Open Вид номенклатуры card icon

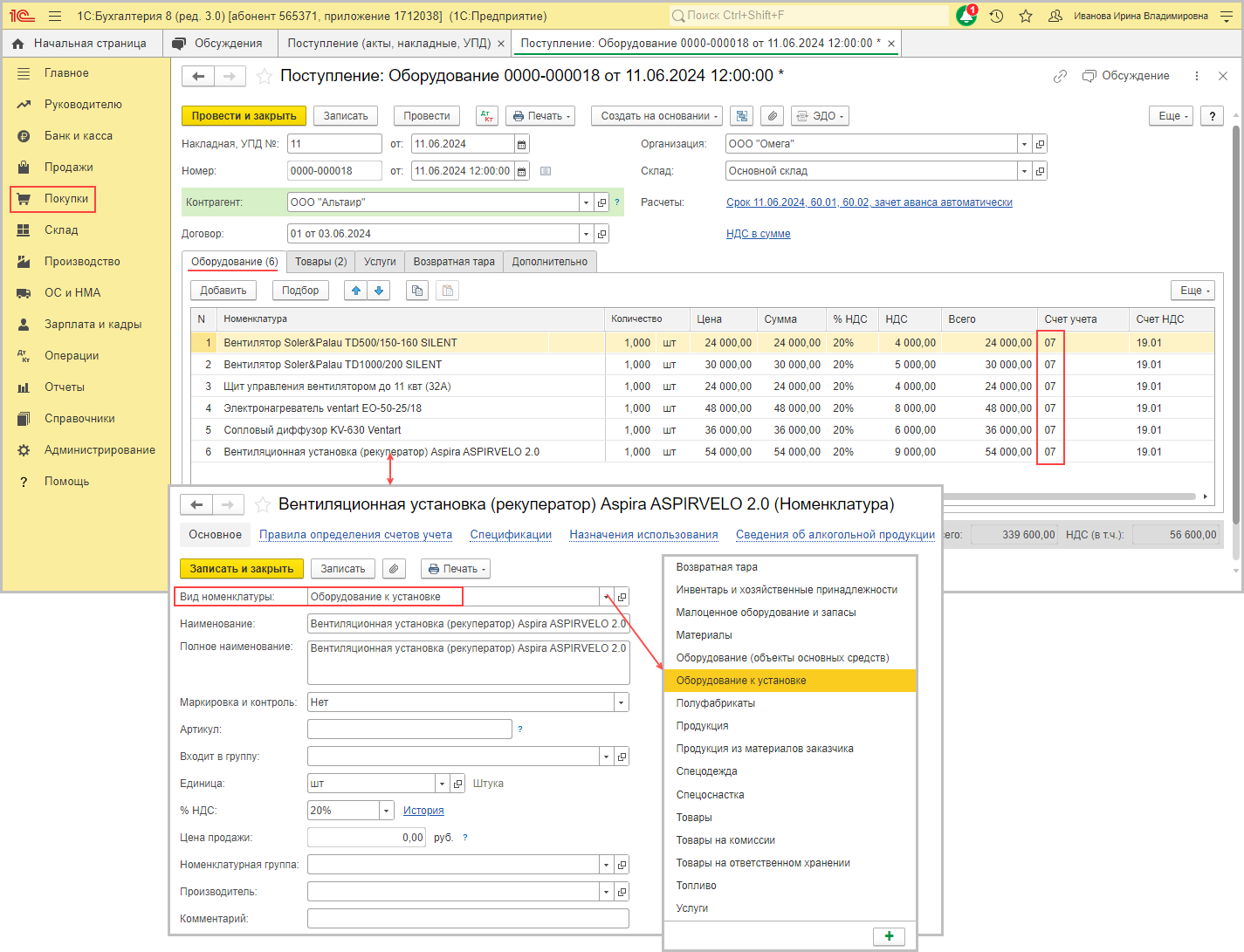pyautogui.click(x=622, y=597)
